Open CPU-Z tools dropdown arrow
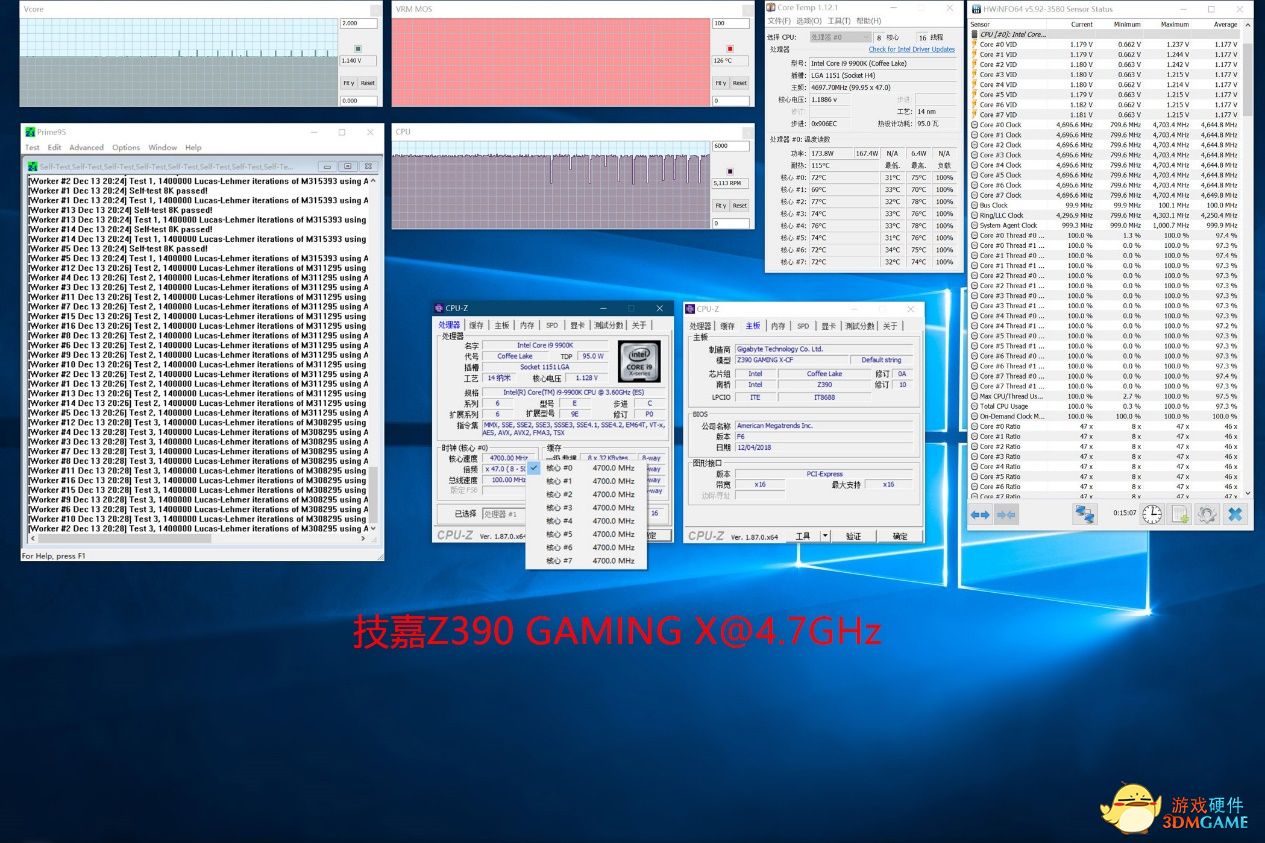1265x843 pixels. click(825, 536)
